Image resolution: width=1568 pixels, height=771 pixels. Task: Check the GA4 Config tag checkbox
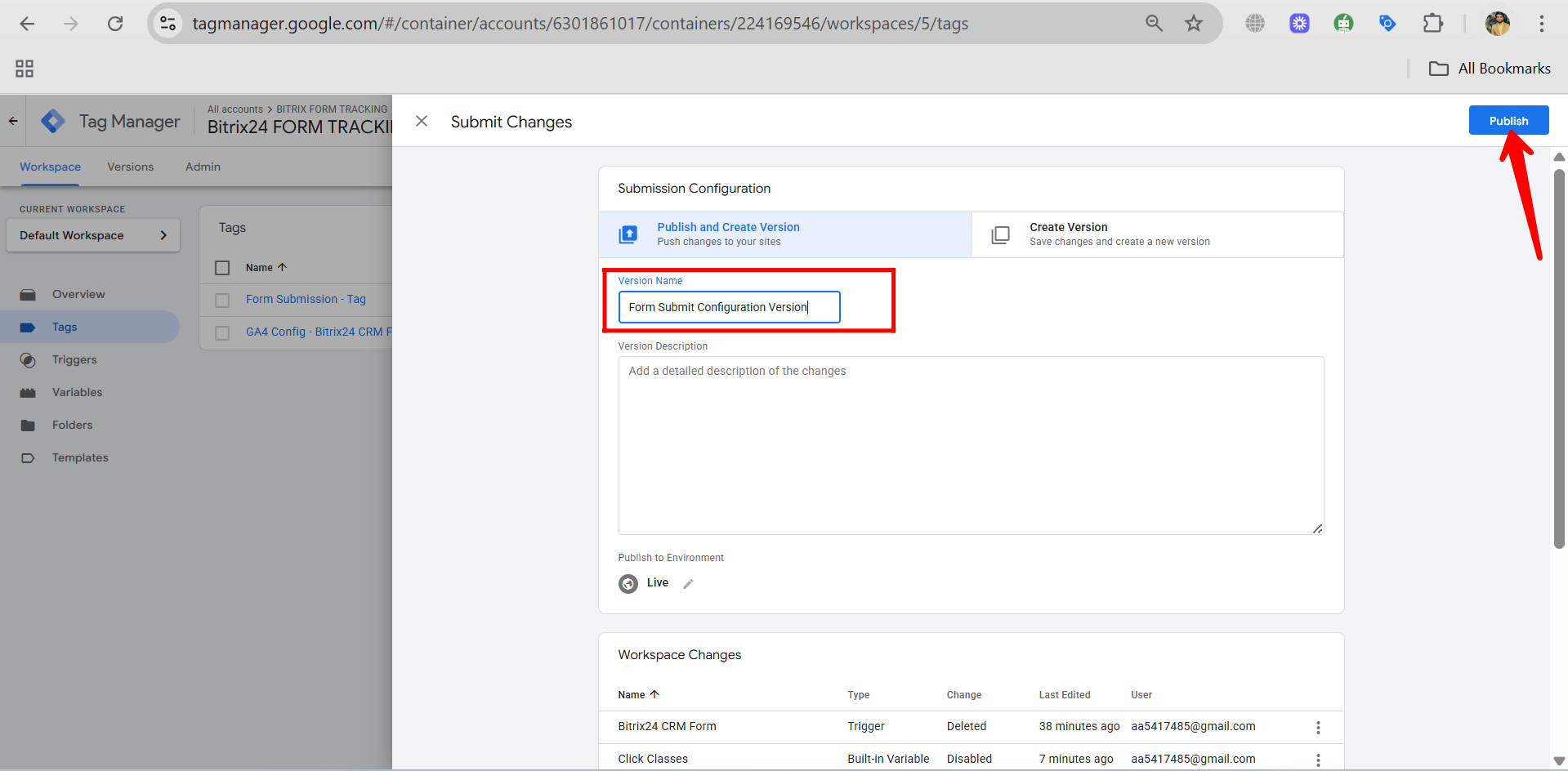click(x=222, y=333)
